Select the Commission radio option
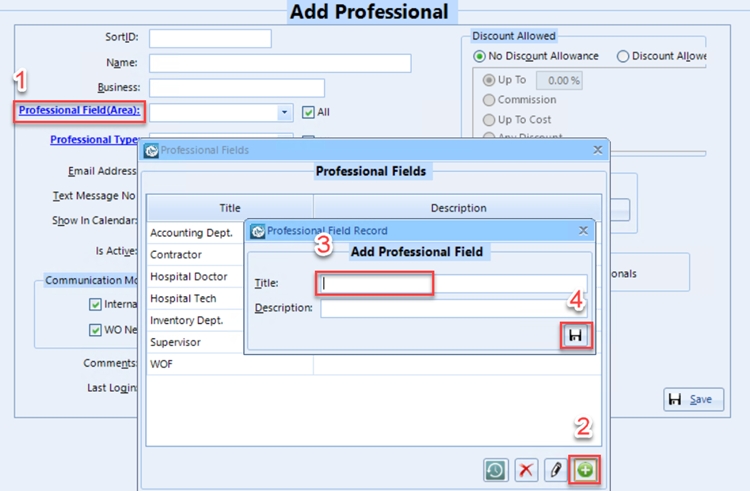The width and height of the screenshot is (750, 491). point(489,100)
